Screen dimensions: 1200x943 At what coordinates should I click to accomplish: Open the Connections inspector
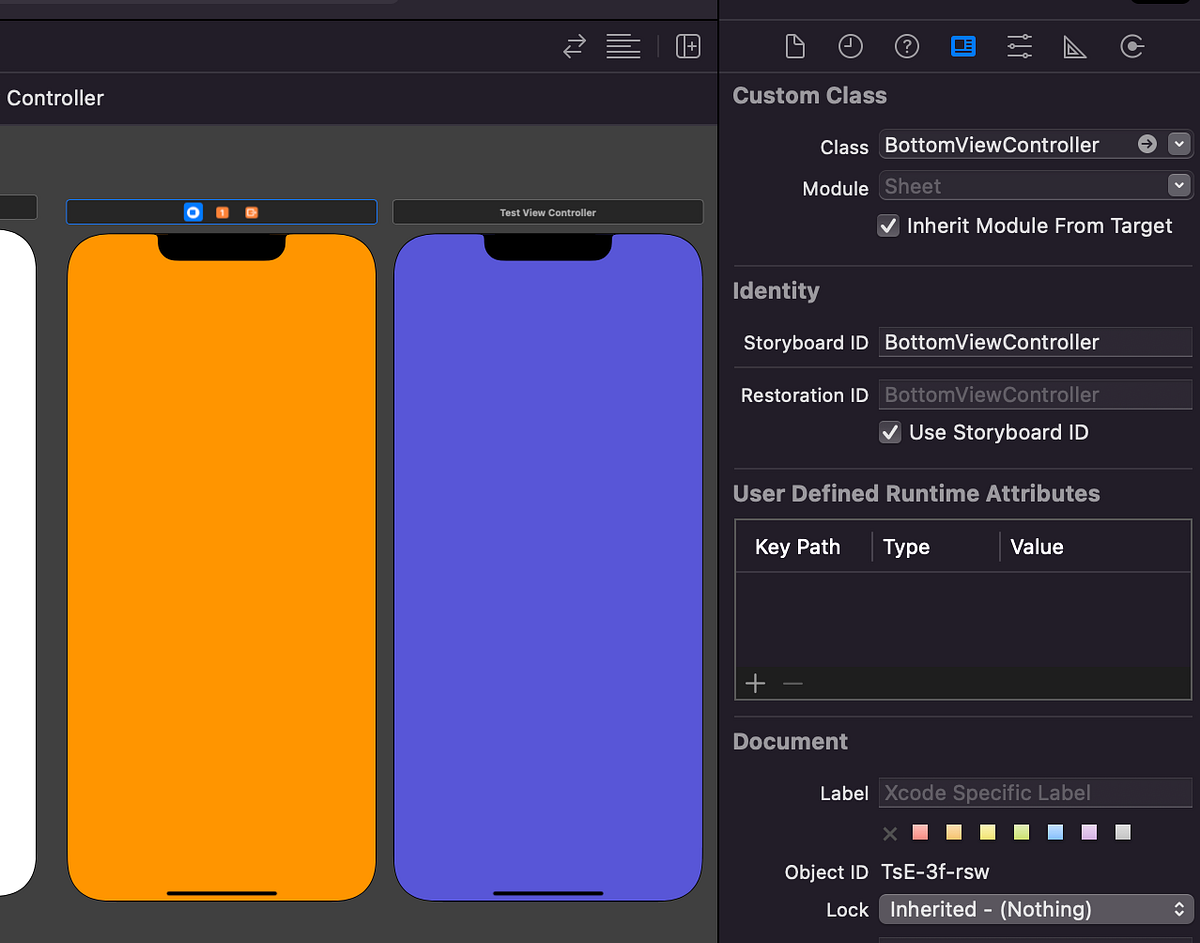1132,46
